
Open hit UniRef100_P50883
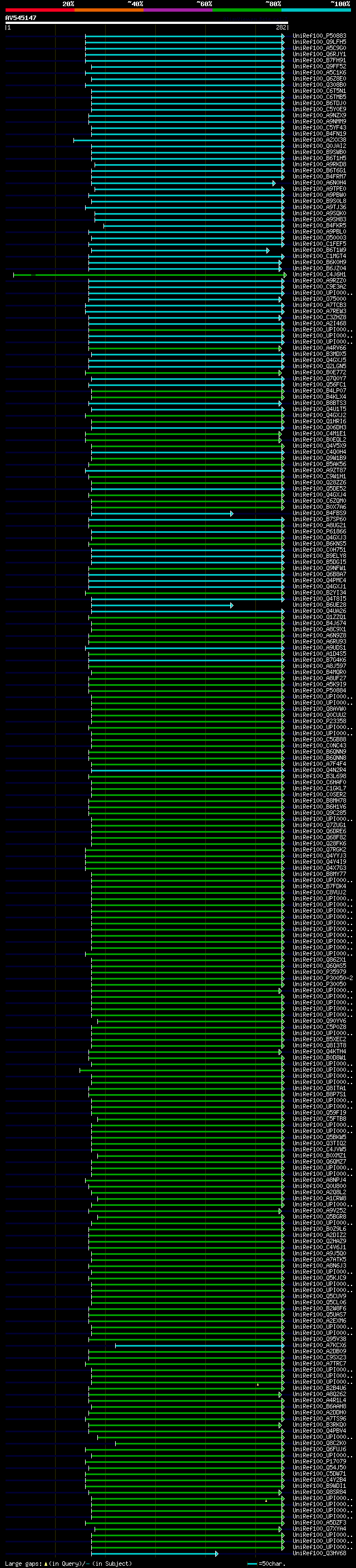319,36
